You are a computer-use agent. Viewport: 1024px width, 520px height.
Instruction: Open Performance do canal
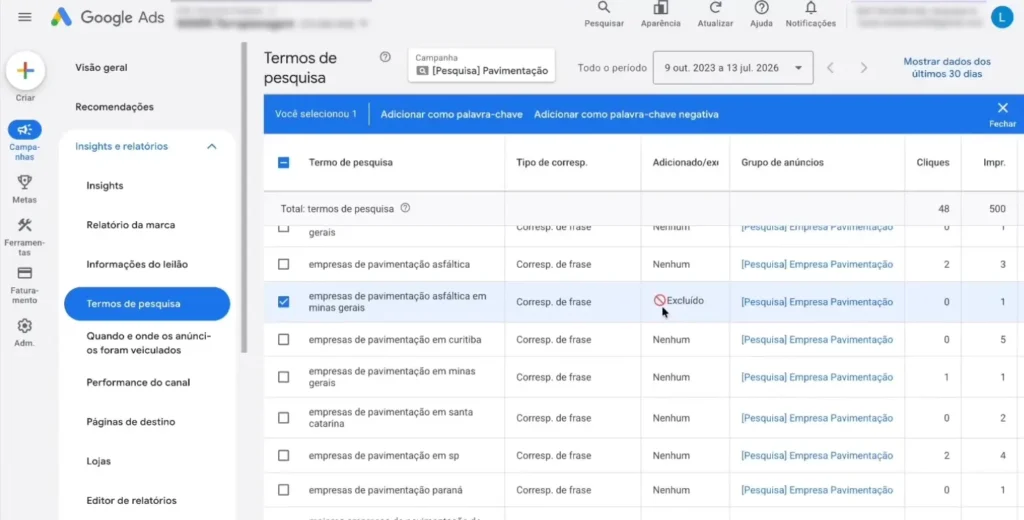coord(138,382)
